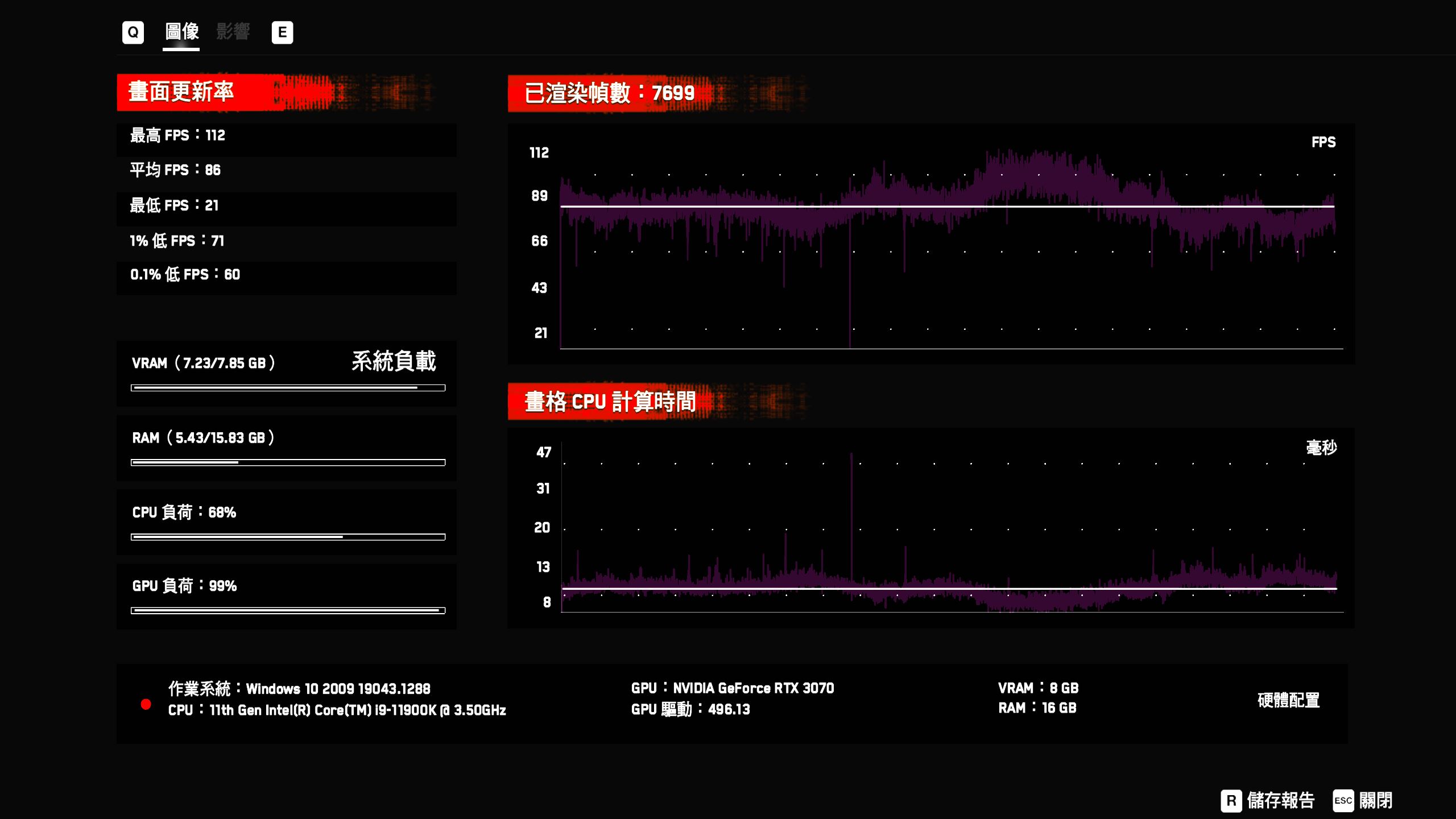Click the 89 axis value on FPS graph
The image size is (1456, 819).
coord(539,196)
